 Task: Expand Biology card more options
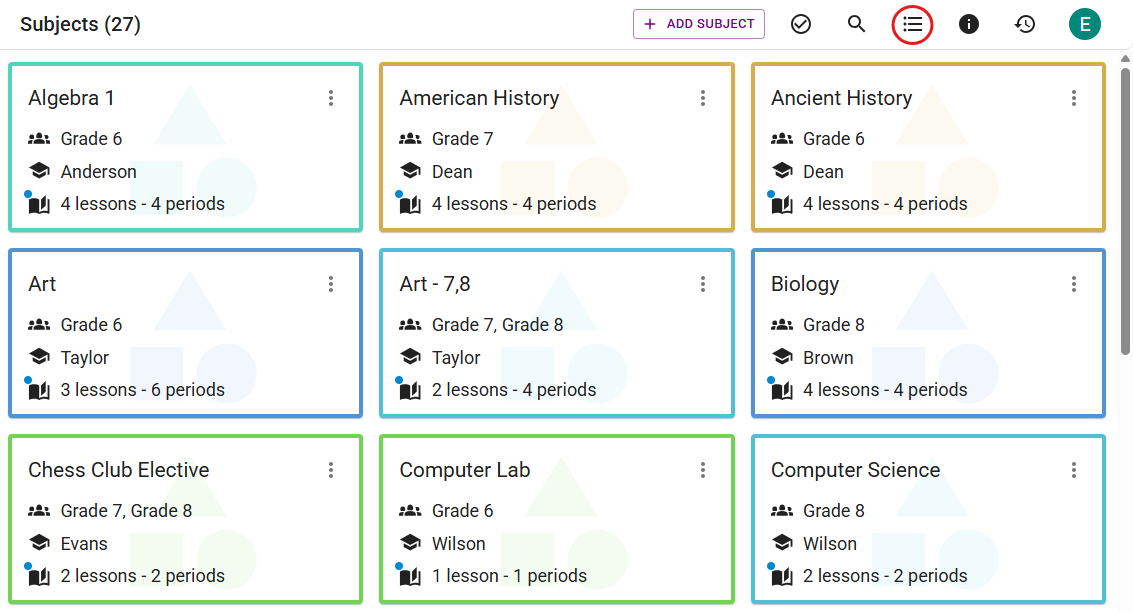[1074, 284]
